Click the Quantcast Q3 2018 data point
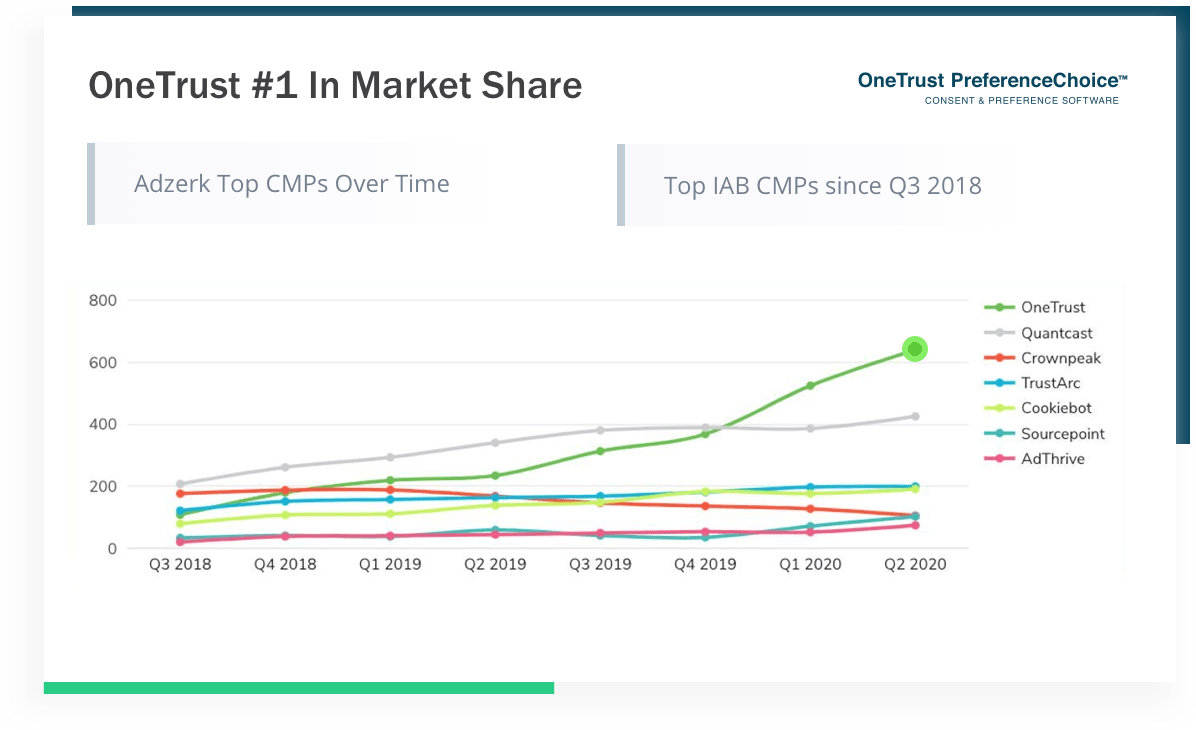The width and height of the screenshot is (1196, 730). click(x=180, y=484)
